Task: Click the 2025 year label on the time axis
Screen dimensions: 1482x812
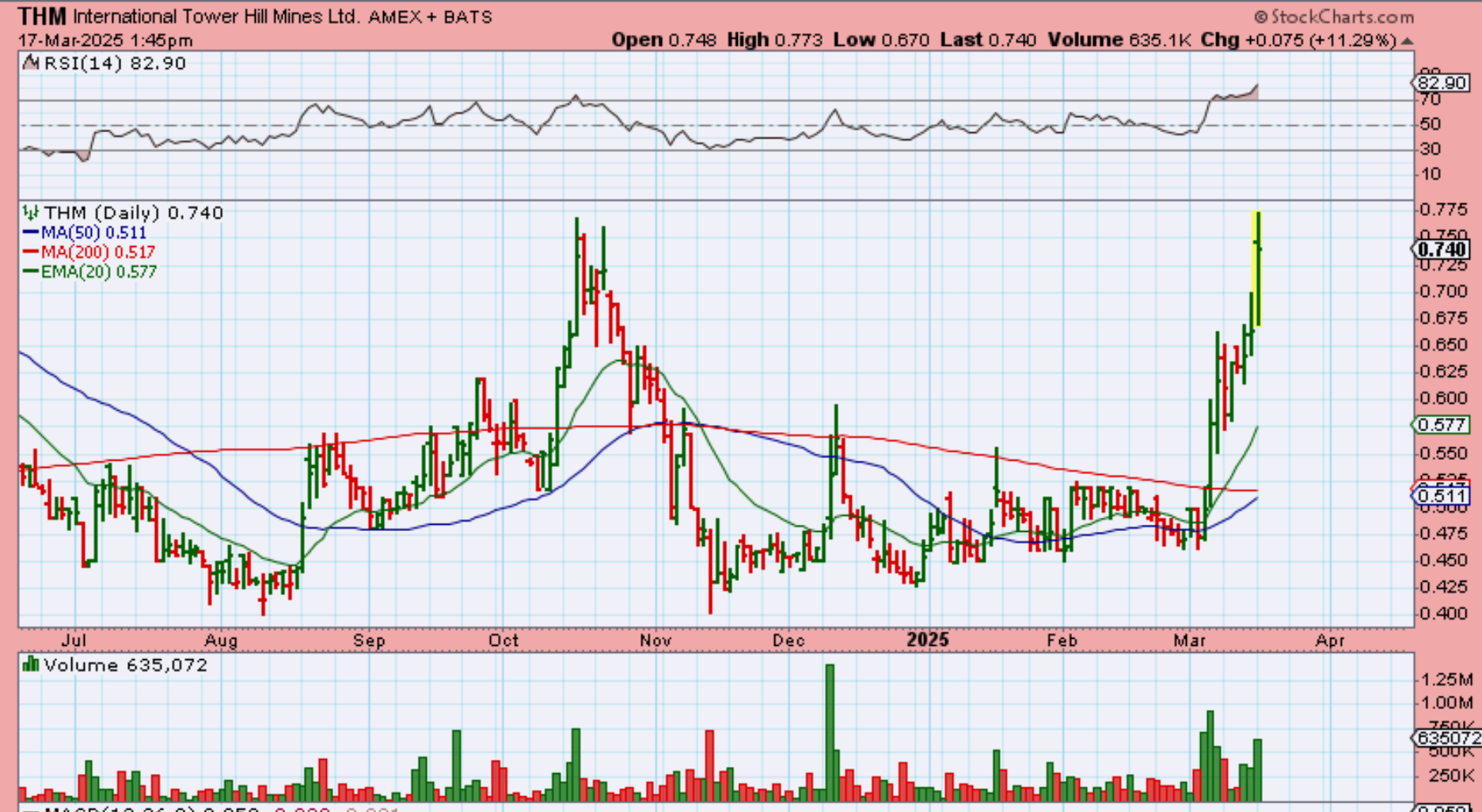Action: (x=928, y=639)
